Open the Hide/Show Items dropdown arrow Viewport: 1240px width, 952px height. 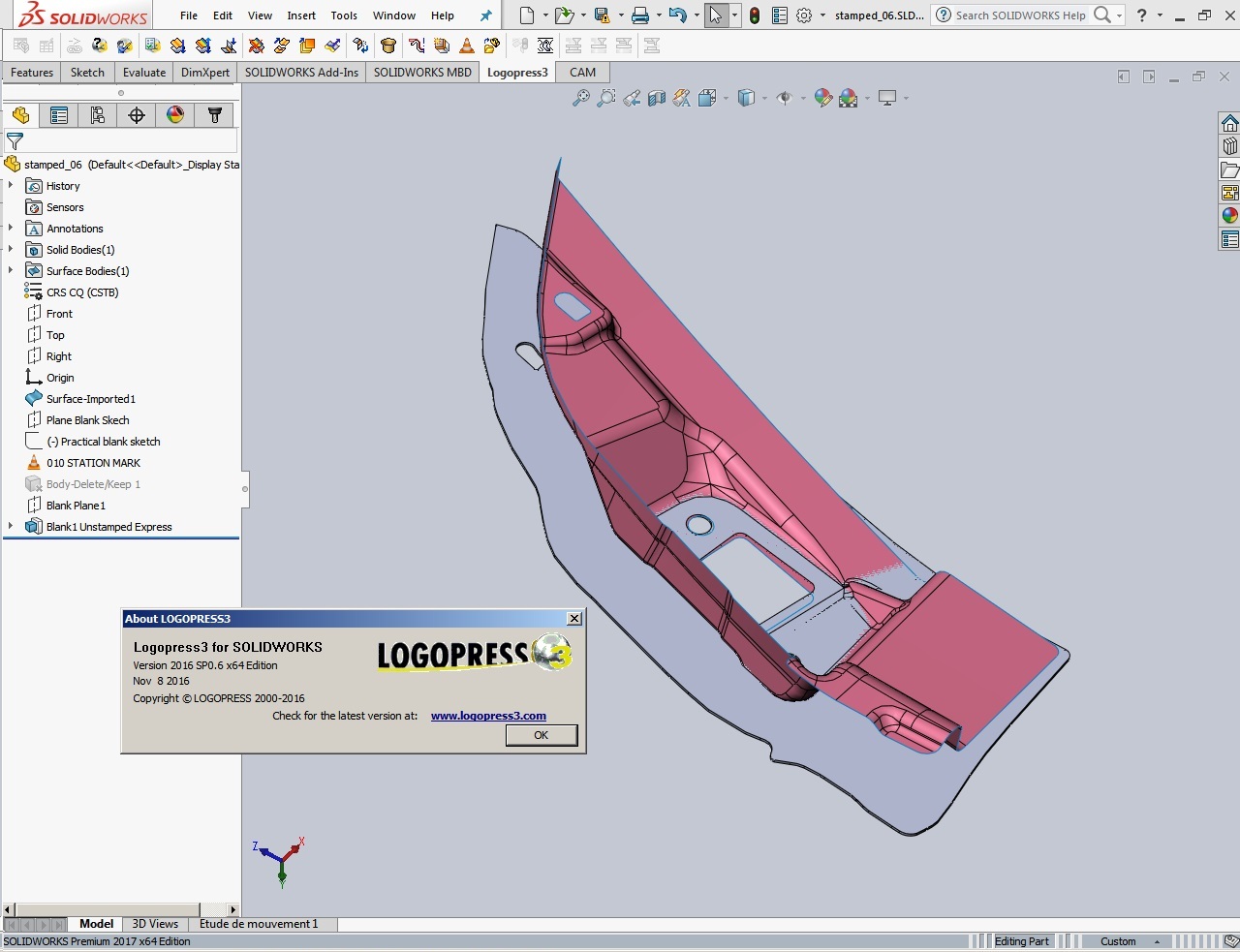(x=803, y=98)
